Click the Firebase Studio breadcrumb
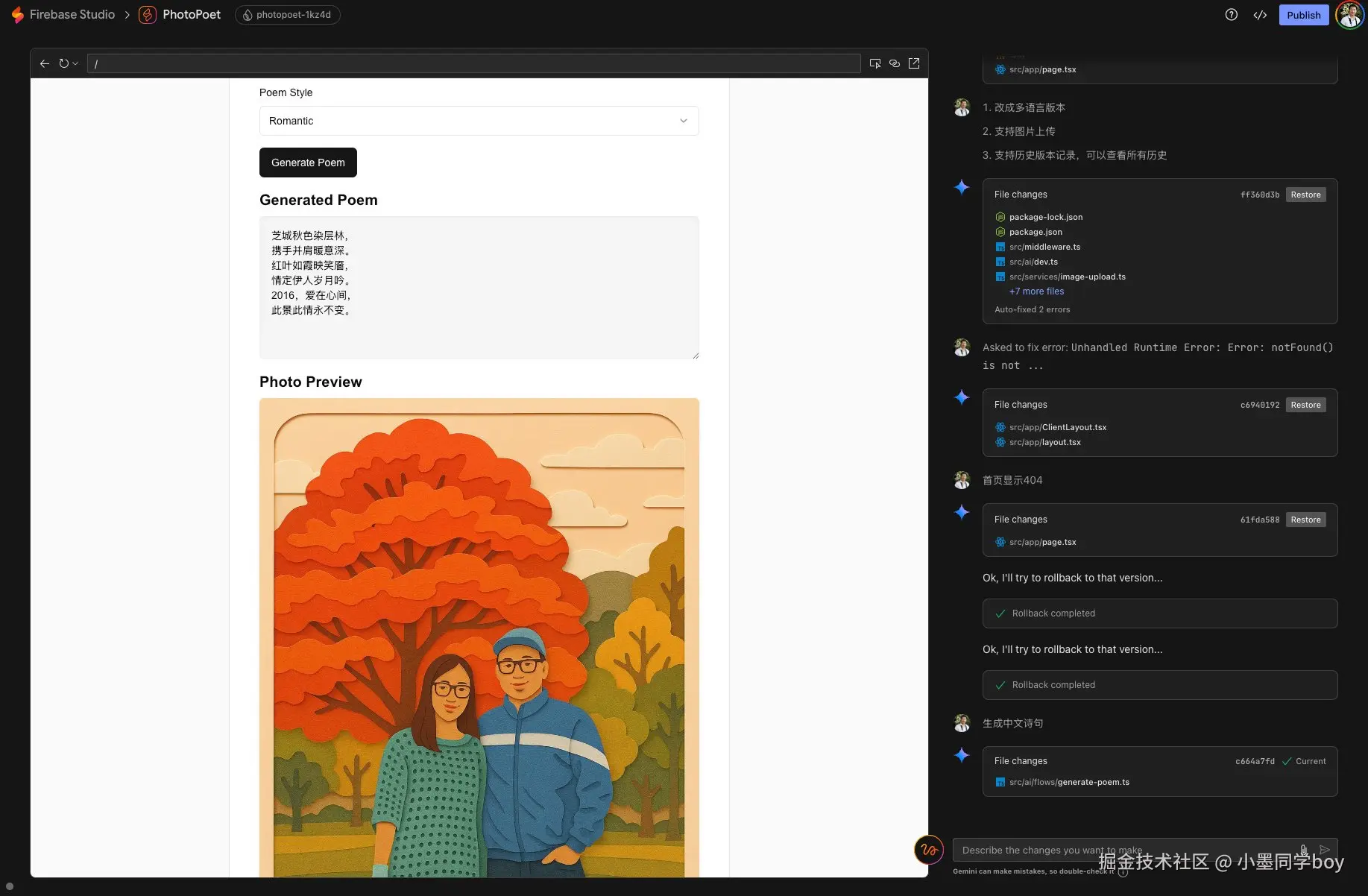Viewport: 1368px width, 896px height. (72, 15)
